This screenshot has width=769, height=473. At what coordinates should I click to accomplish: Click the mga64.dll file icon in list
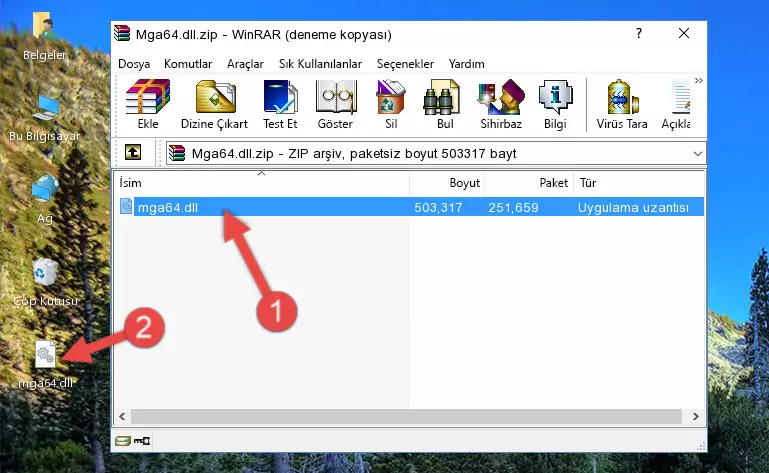(x=126, y=207)
